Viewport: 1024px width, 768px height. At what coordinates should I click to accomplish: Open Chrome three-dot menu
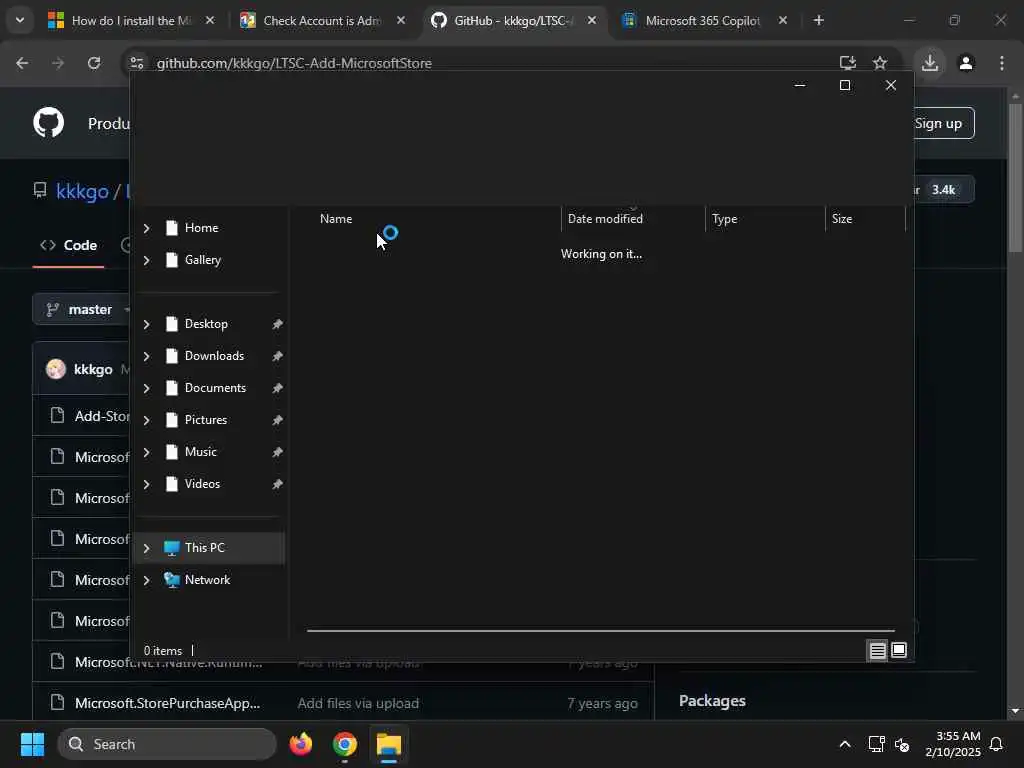click(x=1002, y=63)
